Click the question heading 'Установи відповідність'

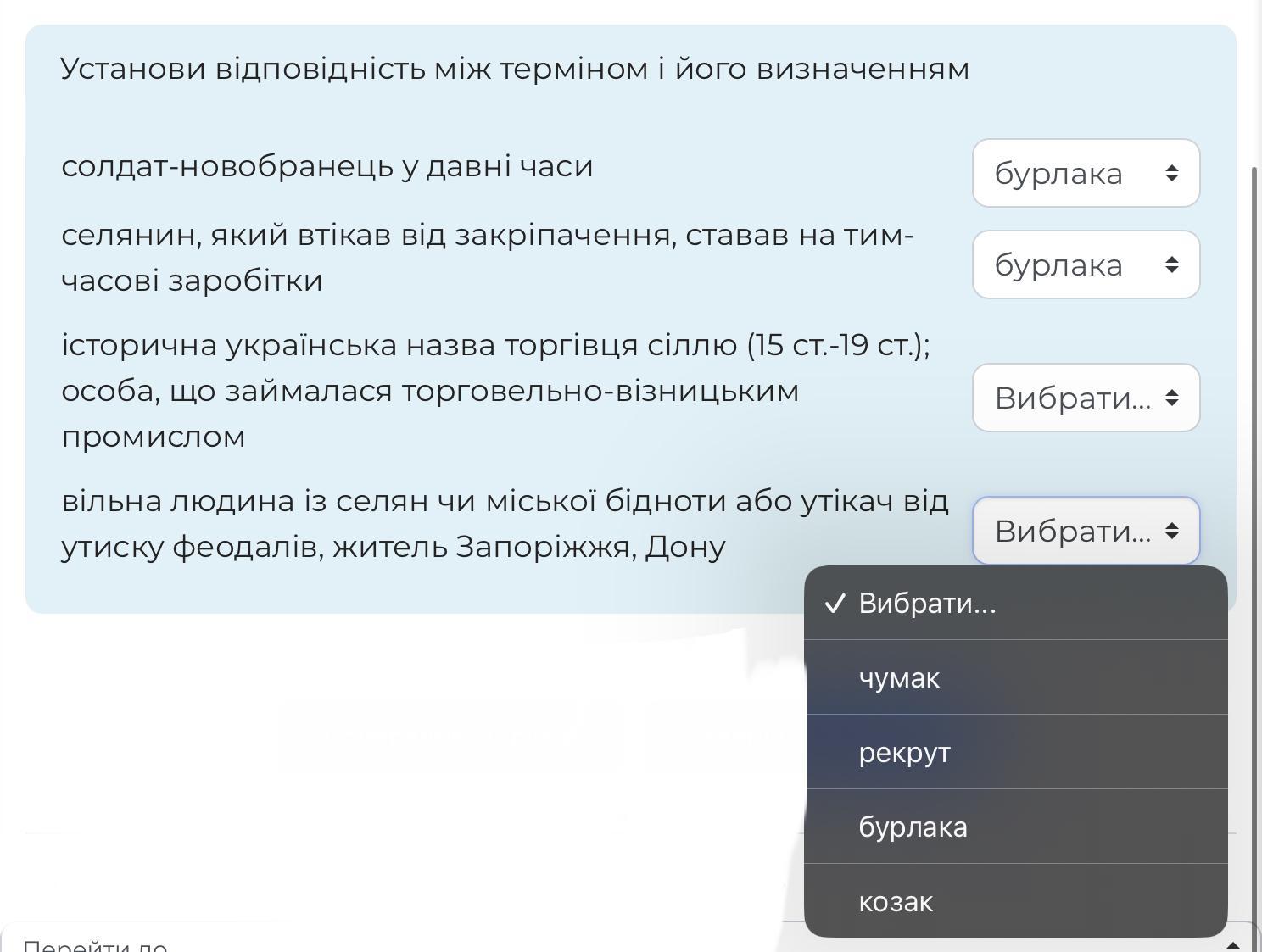(x=515, y=69)
